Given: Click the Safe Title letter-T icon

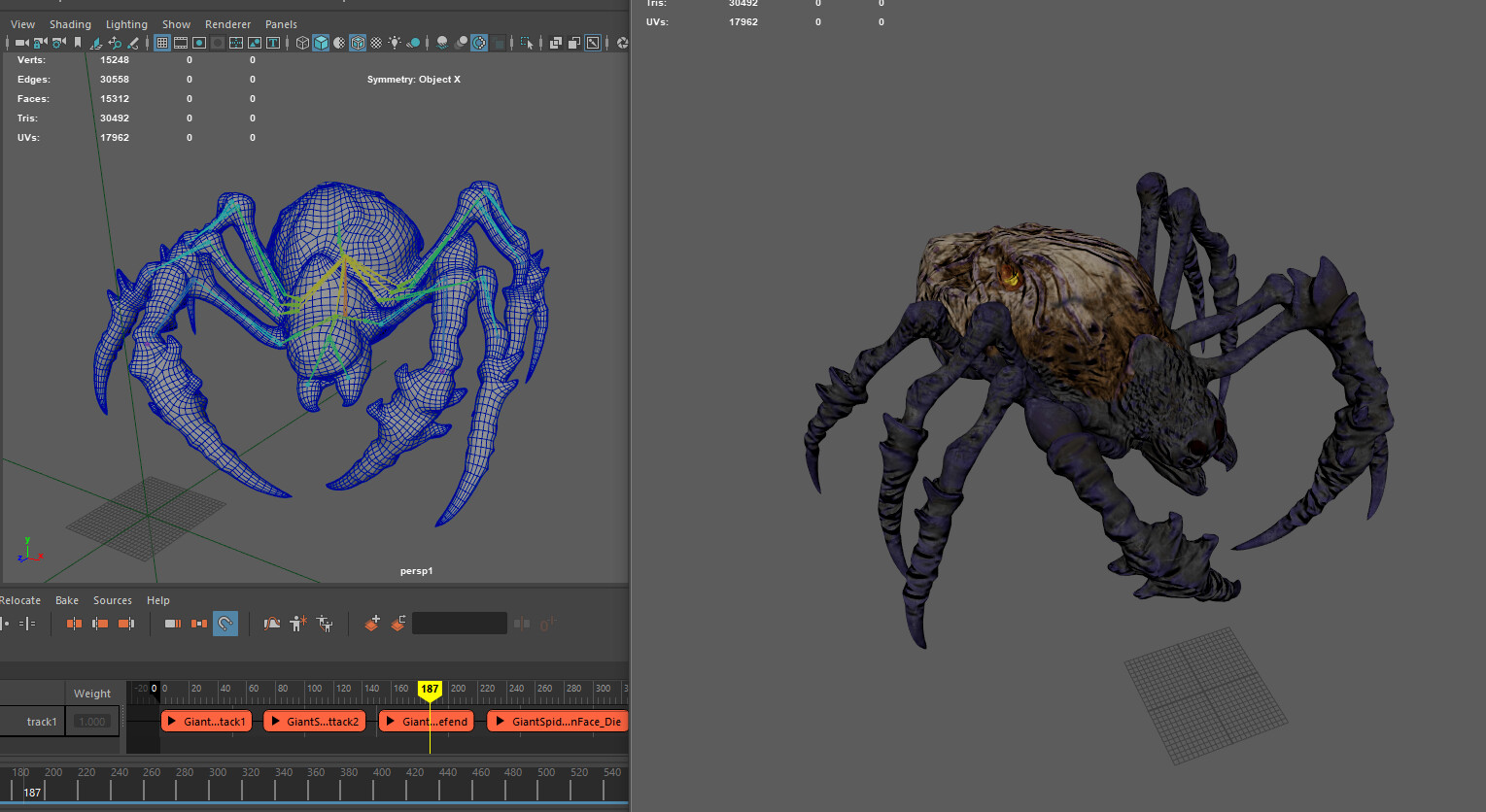Looking at the screenshot, I should click(x=273, y=43).
